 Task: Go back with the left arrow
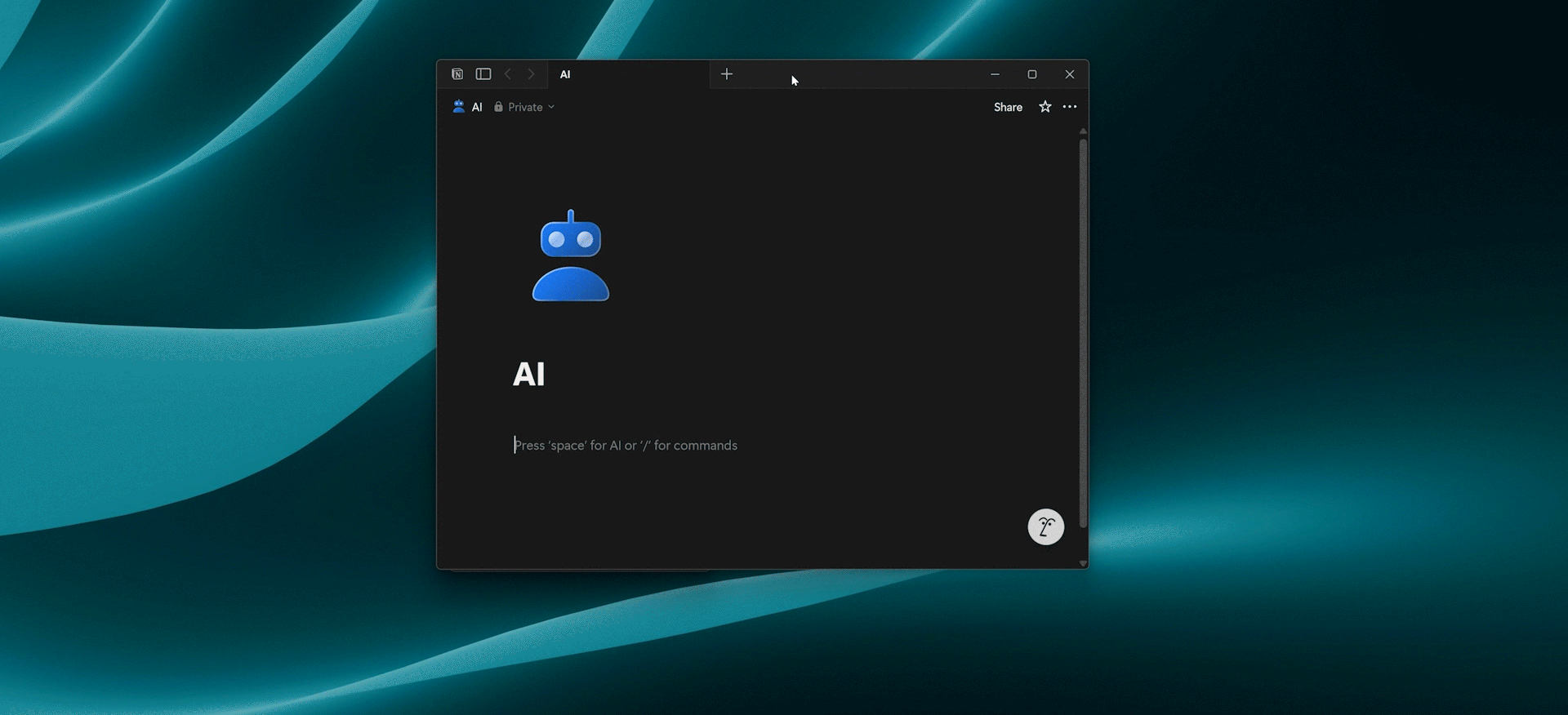point(508,74)
